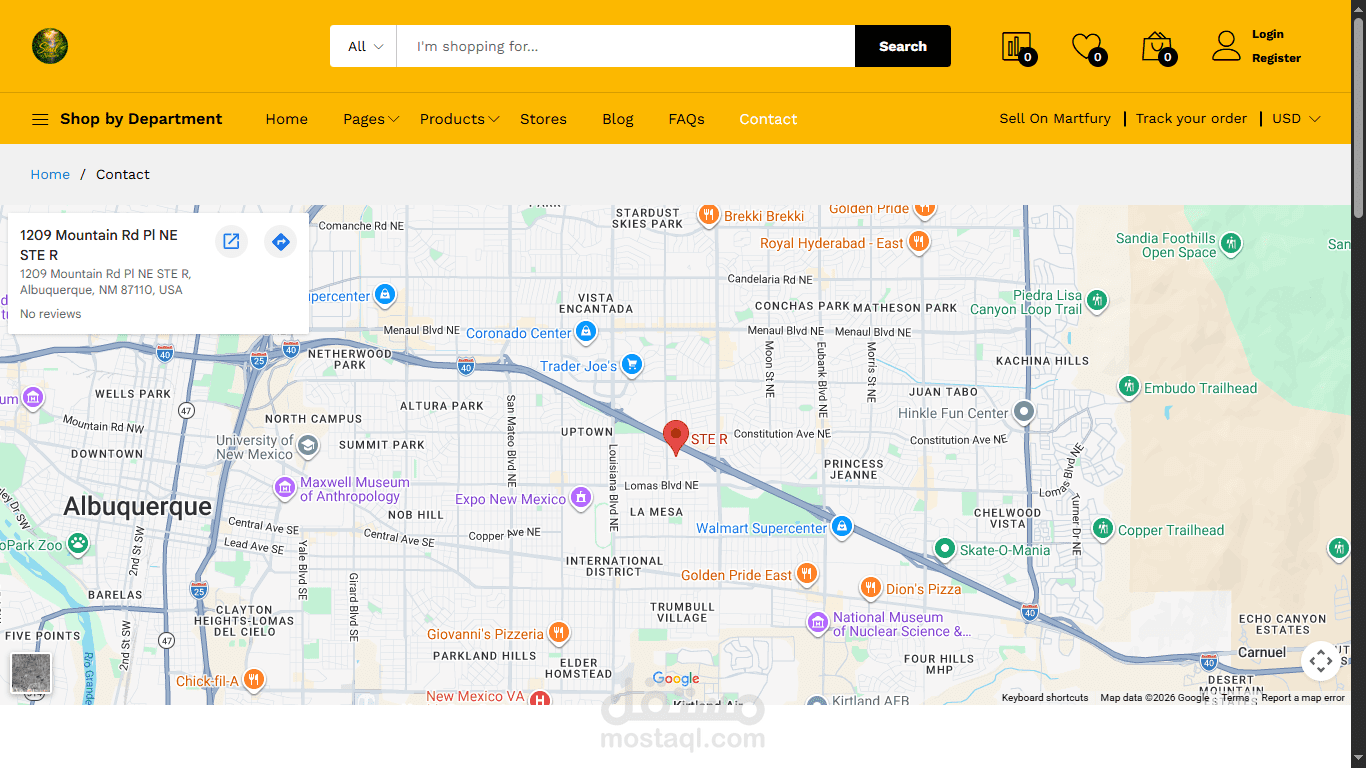The height and width of the screenshot is (768, 1366).
Task: Click the view larger map icon
Action: (231, 241)
